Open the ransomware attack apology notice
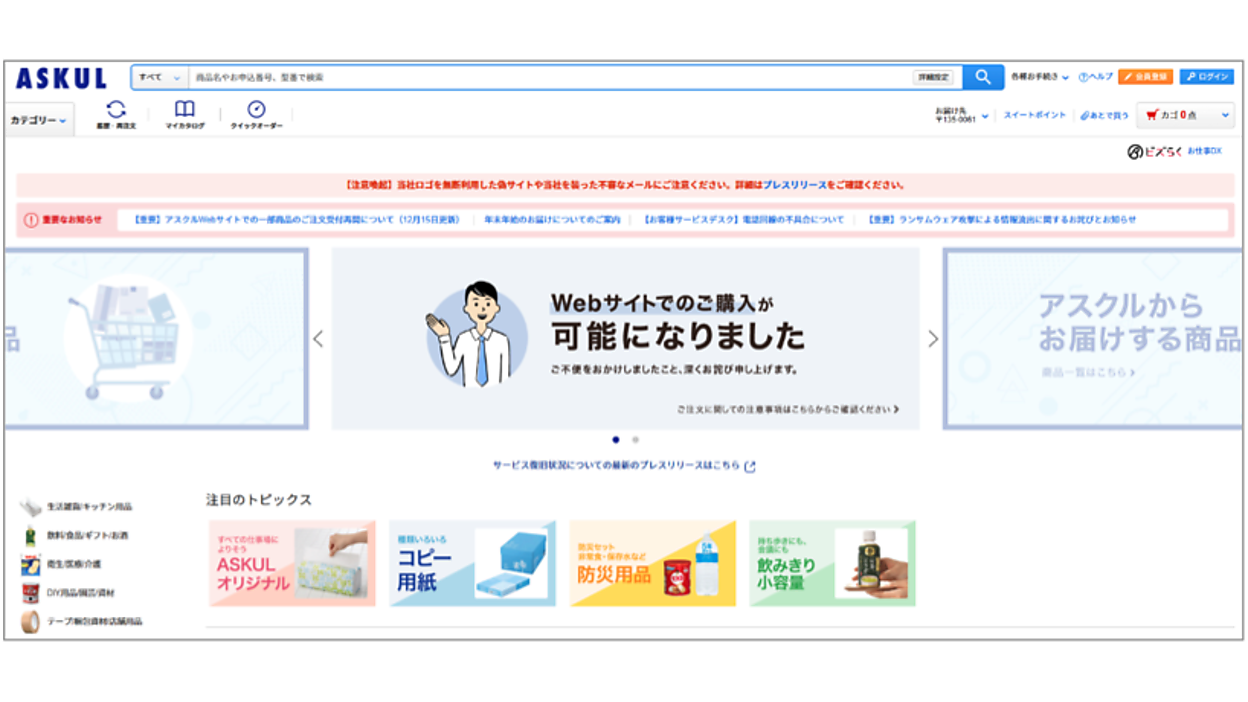This screenshot has width=1248, height=702. pyautogui.click(x=1002, y=220)
